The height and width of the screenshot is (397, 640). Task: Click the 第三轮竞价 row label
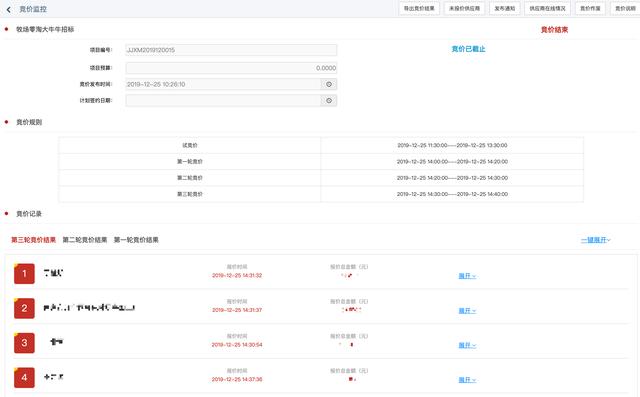click(x=190, y=194)
